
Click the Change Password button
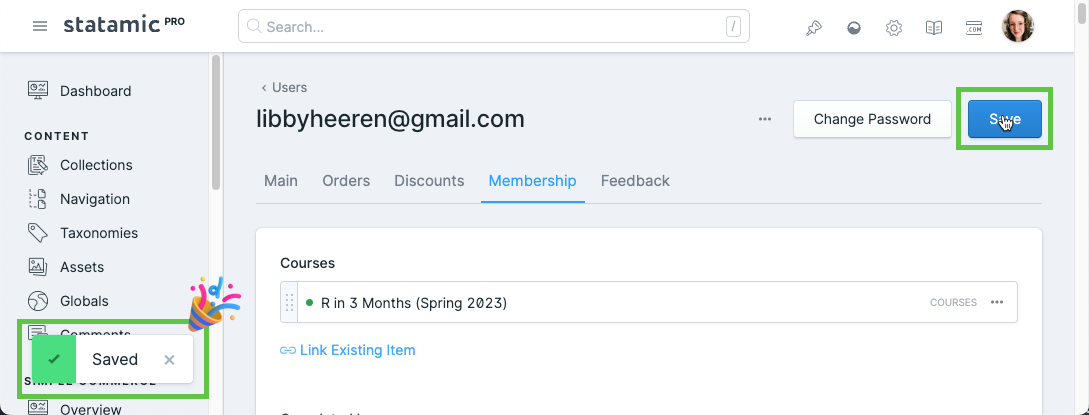click(872, 119)
